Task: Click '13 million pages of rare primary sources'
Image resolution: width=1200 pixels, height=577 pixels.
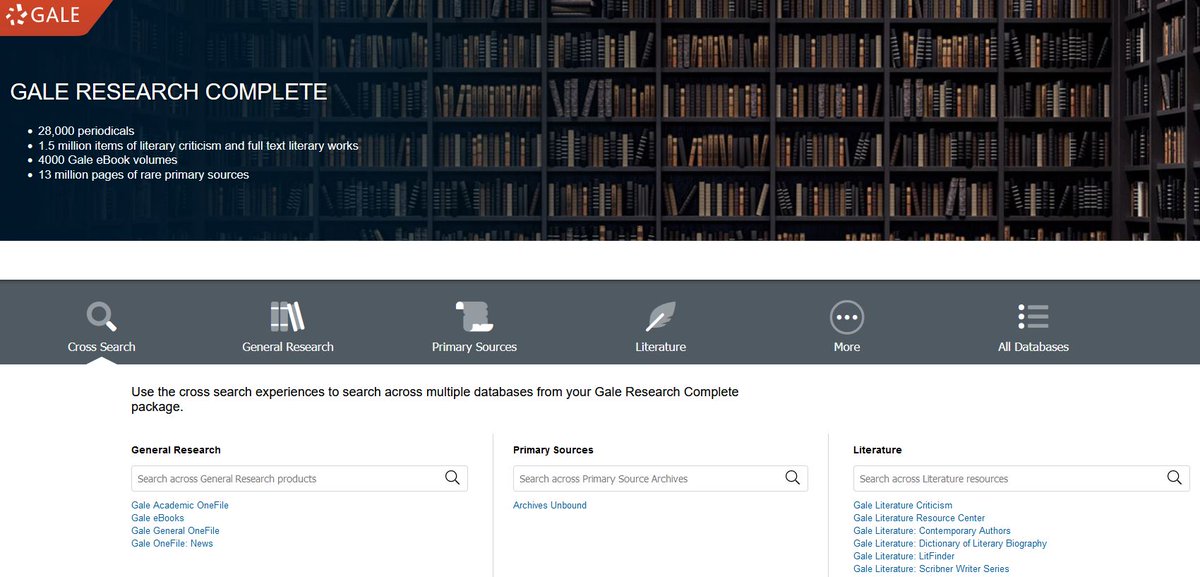Action: (x=144, y=174)
